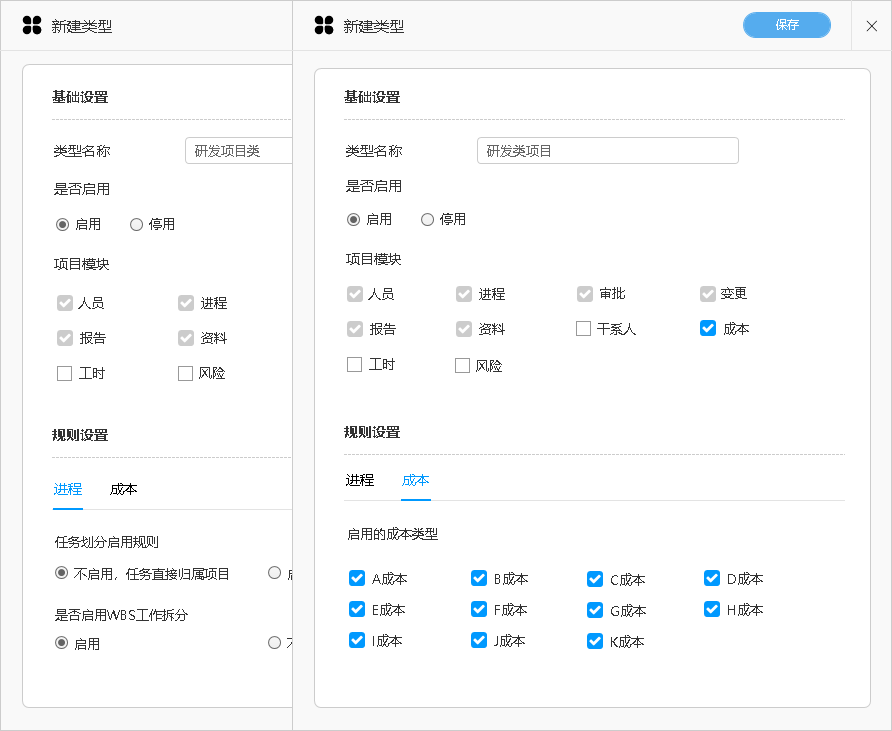Uncheck the F成本 cost type
This screenshot has width=892, height=731.
coord(479,609)
